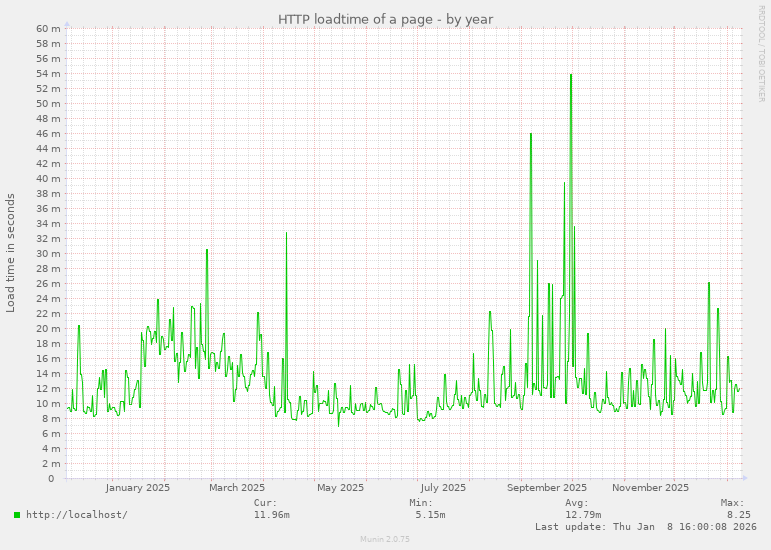Click the maximum value "8.25"
This screenshot has width=771, height=550.
coord(739,515)
